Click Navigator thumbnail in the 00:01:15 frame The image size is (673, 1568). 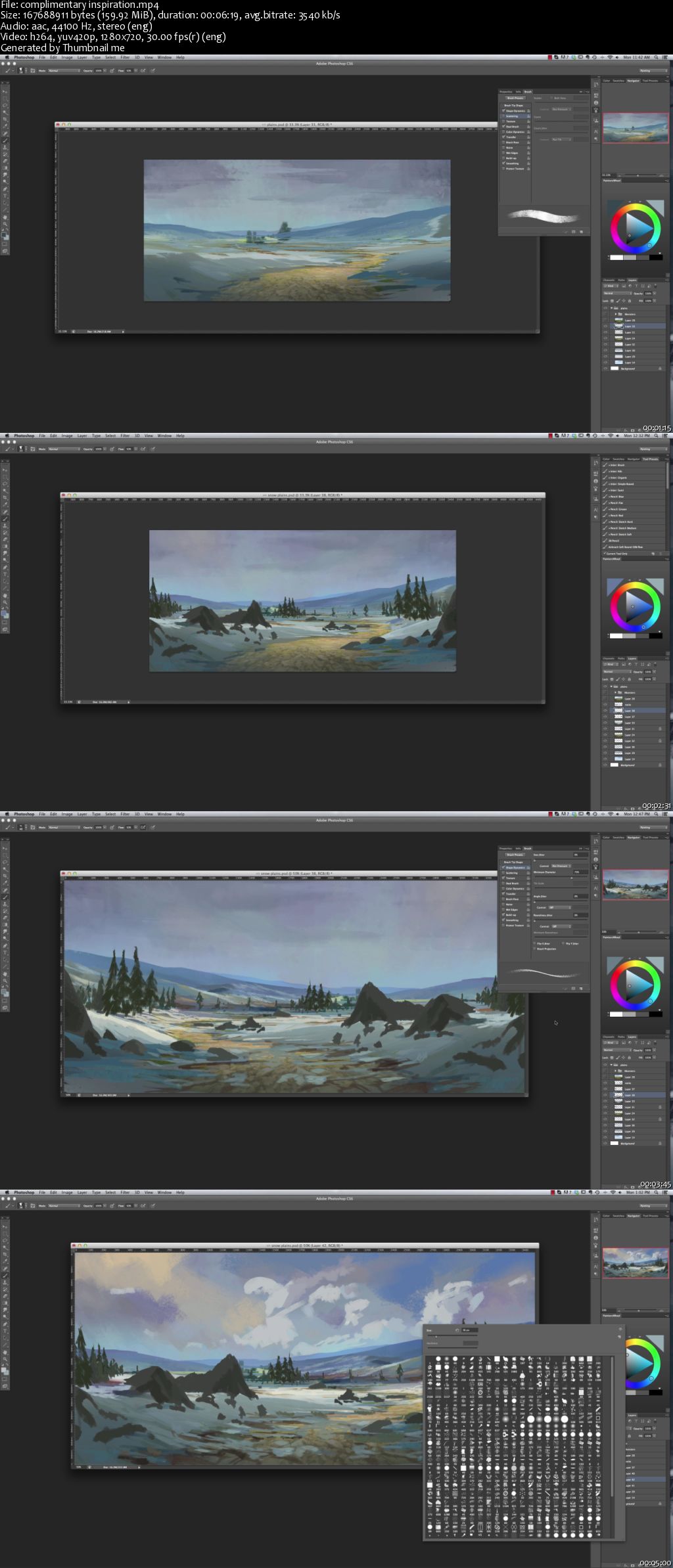pos(636,127)
